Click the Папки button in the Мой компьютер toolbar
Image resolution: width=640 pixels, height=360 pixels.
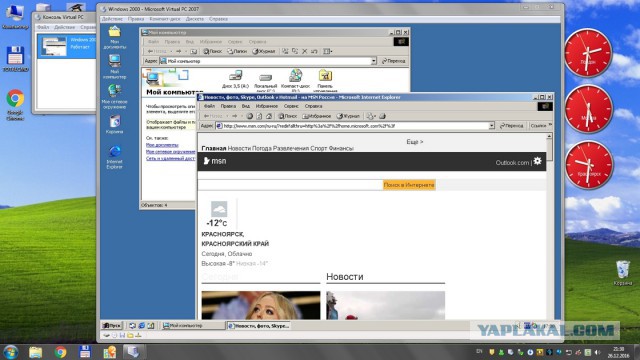[x=237, y=51]
